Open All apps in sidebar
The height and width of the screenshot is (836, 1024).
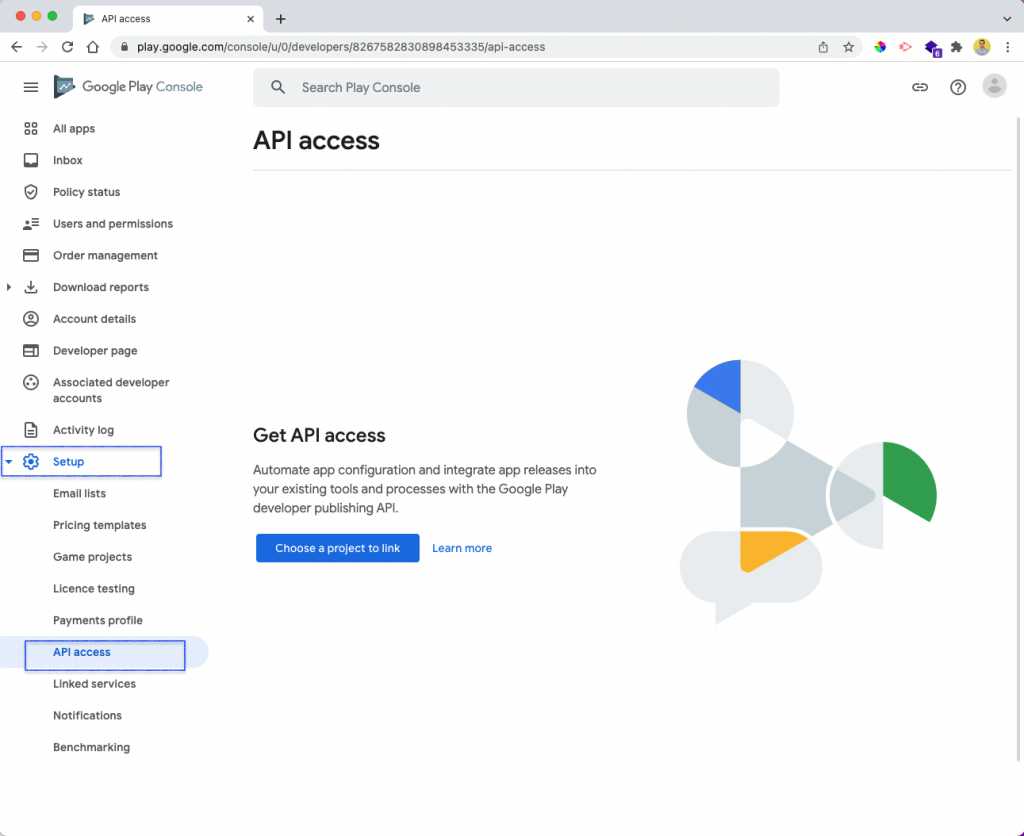(74, 129)
